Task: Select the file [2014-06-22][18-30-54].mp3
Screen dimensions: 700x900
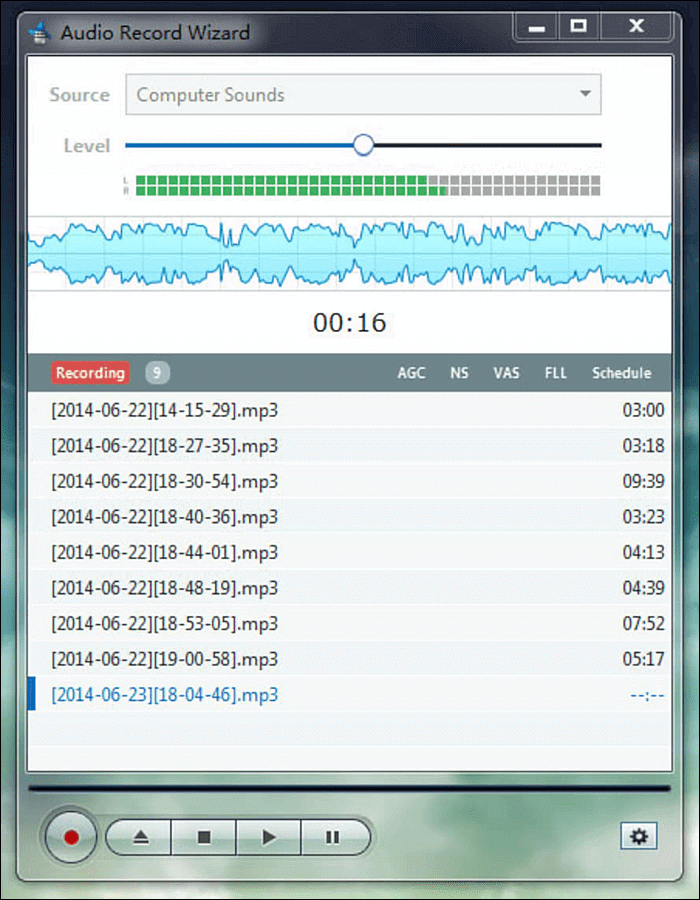Action: tap(165, 481)
